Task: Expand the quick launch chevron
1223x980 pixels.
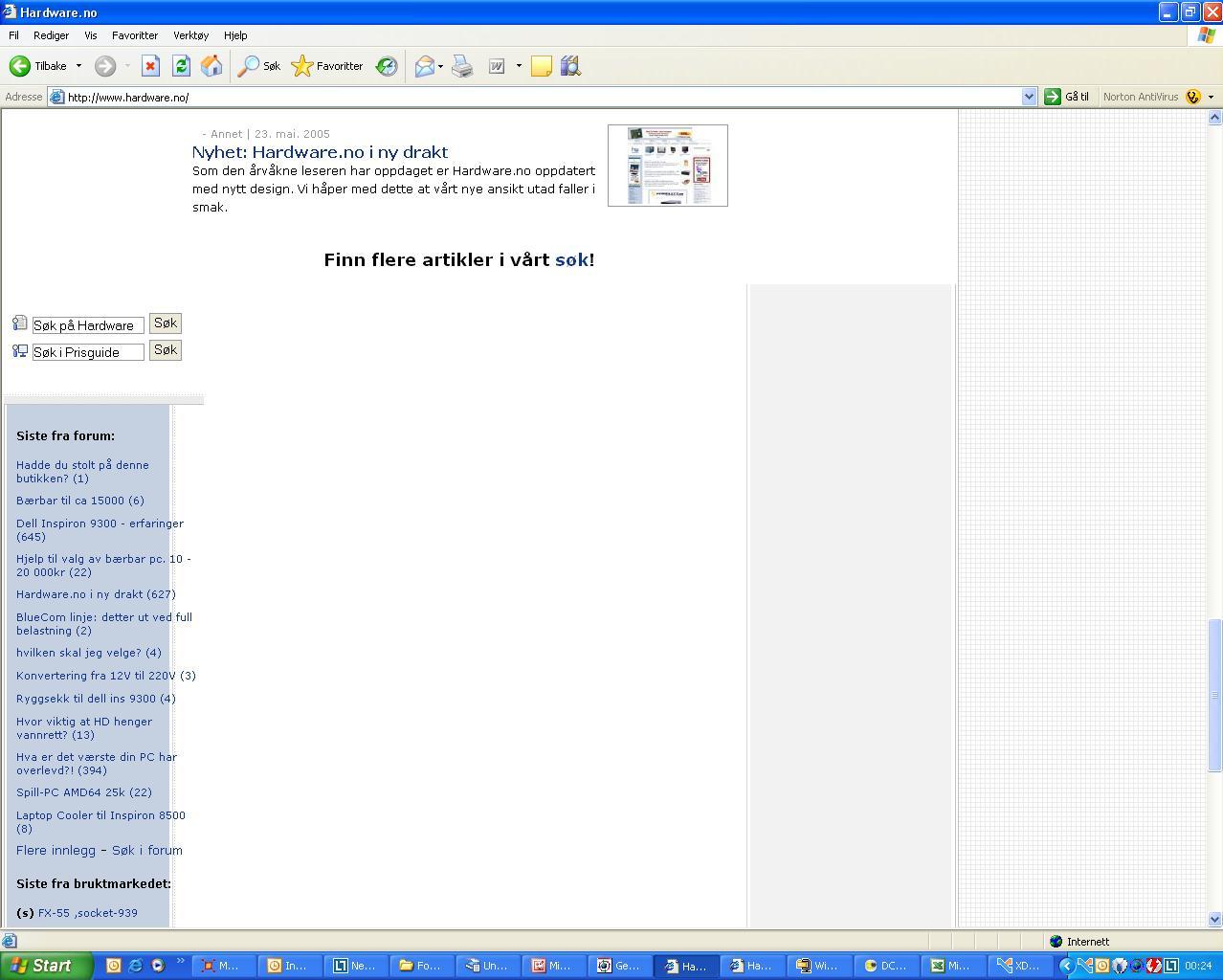Action: coord(180,962)
